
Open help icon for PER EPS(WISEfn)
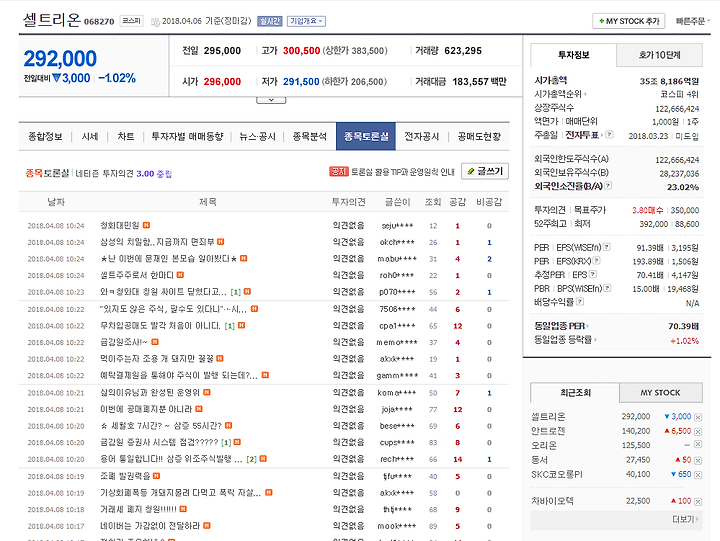tap(607, 247)
